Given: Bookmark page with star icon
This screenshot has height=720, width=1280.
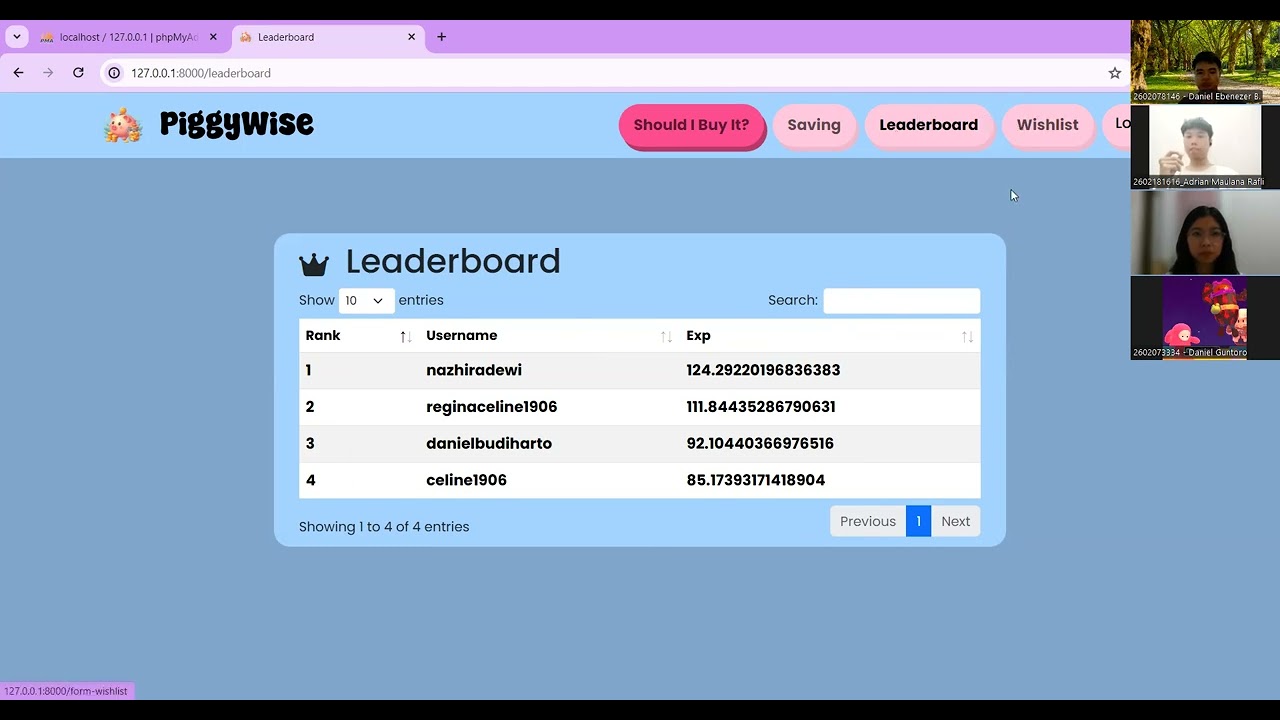Looking at the screenshot, I should [x=1114, y=73].
